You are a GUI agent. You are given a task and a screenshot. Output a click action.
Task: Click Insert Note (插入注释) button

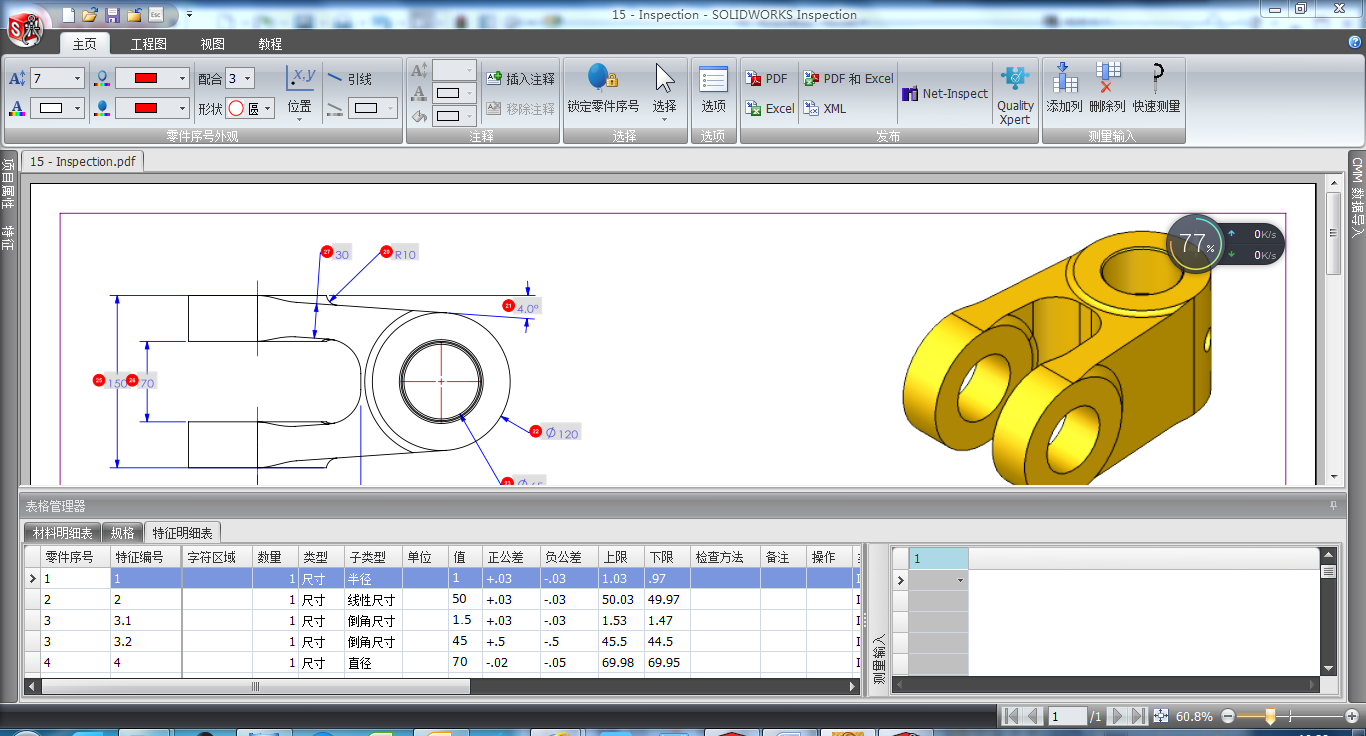(x=520, y=79)
